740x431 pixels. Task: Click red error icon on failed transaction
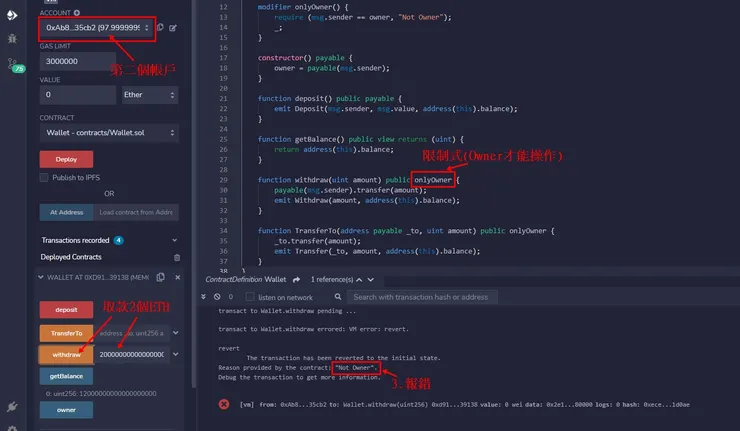224,404
